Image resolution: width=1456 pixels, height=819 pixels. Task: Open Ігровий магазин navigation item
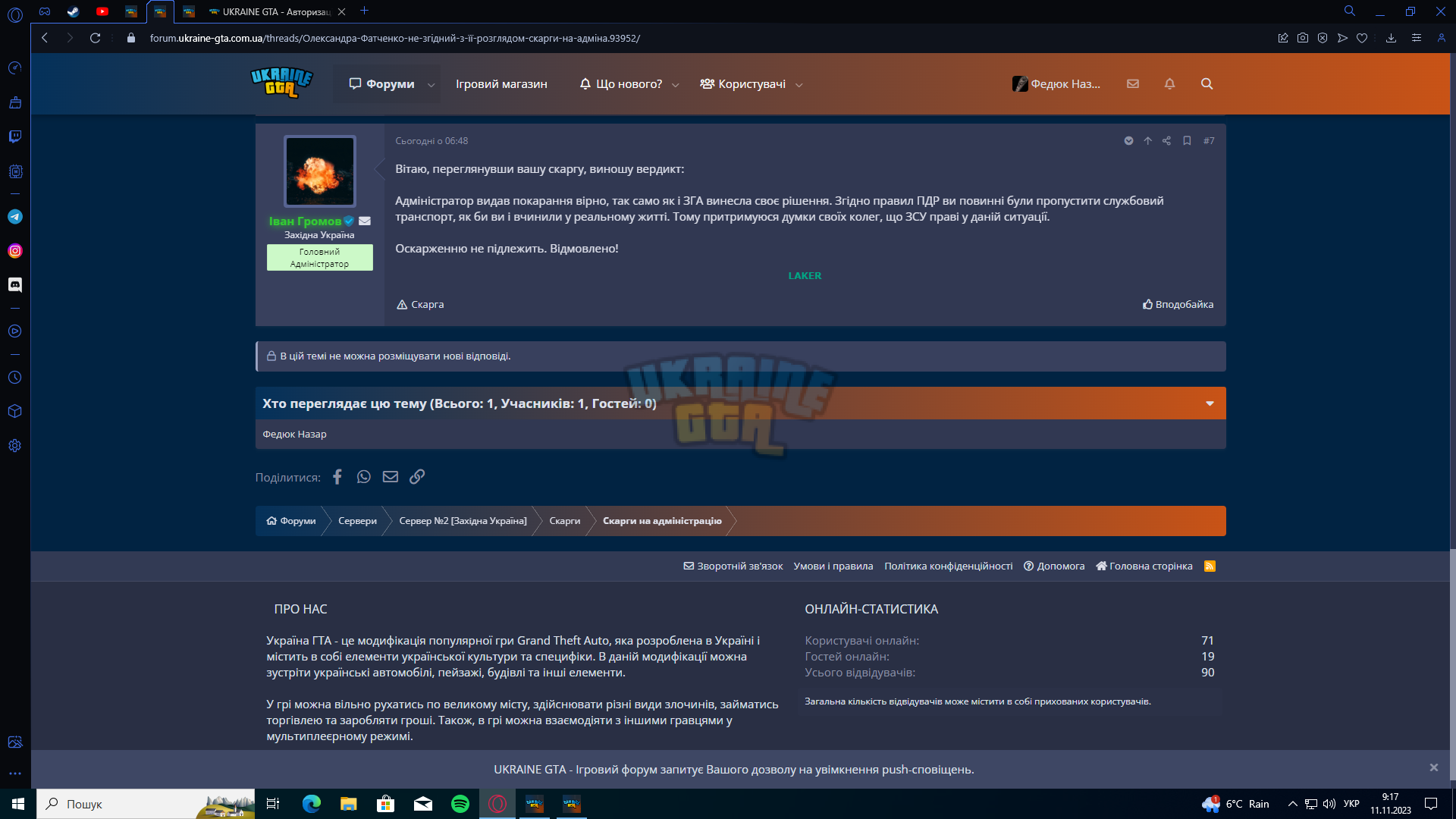pyautogui.click(x=501, y=84)
